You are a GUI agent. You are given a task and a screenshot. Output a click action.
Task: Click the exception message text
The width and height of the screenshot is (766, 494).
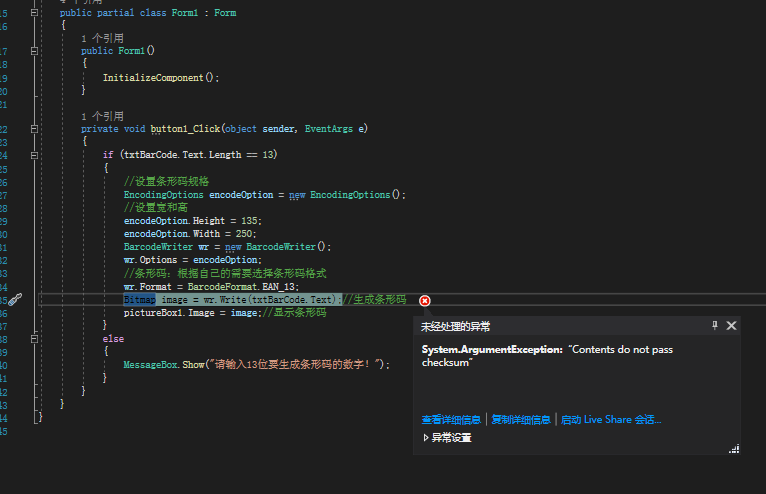click(x=547, y=356)
